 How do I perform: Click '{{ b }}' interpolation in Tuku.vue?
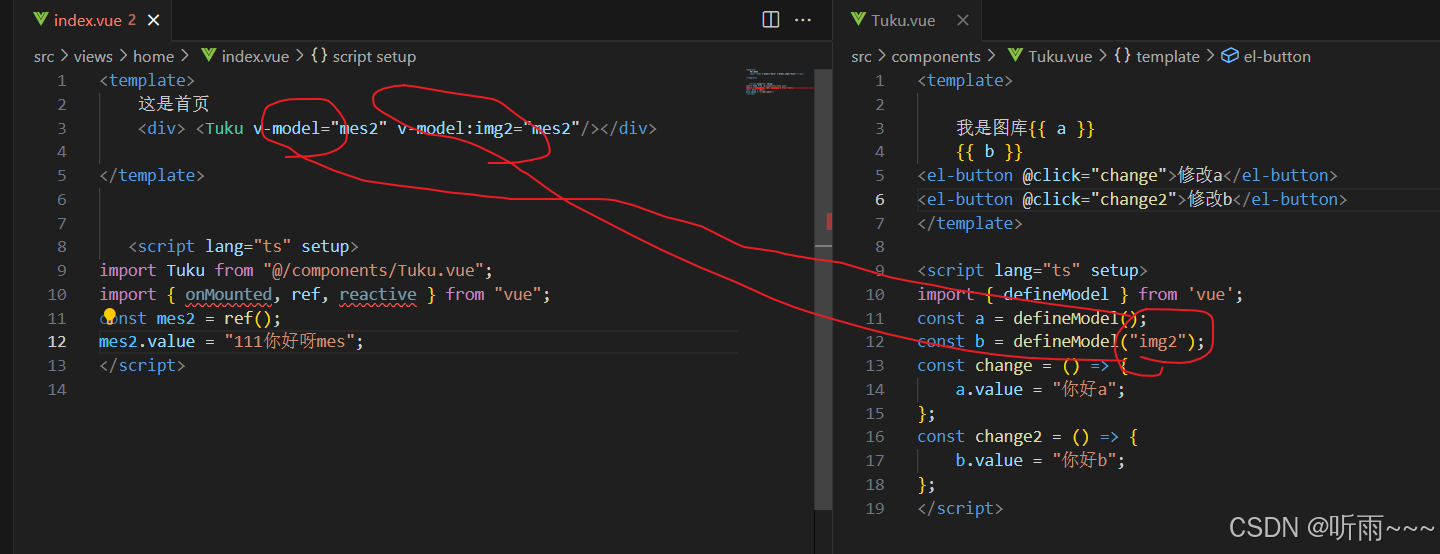pyautogui.click(x=990, y=152)
